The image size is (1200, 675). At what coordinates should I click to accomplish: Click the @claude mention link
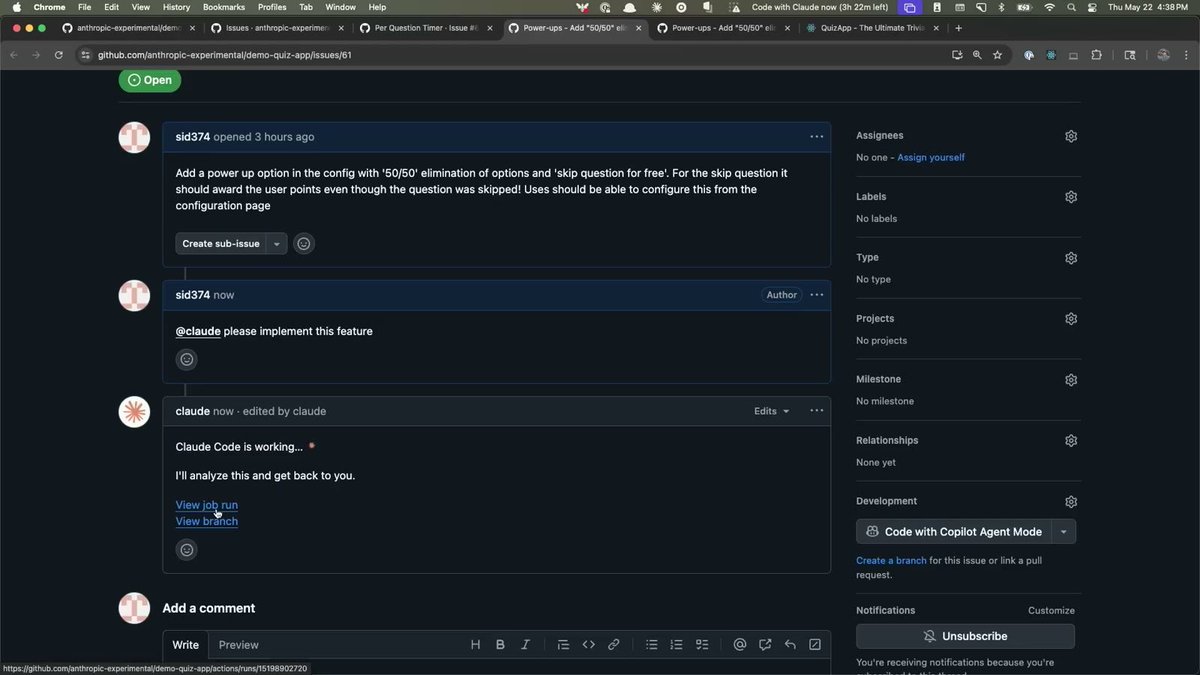pos(198,331)
